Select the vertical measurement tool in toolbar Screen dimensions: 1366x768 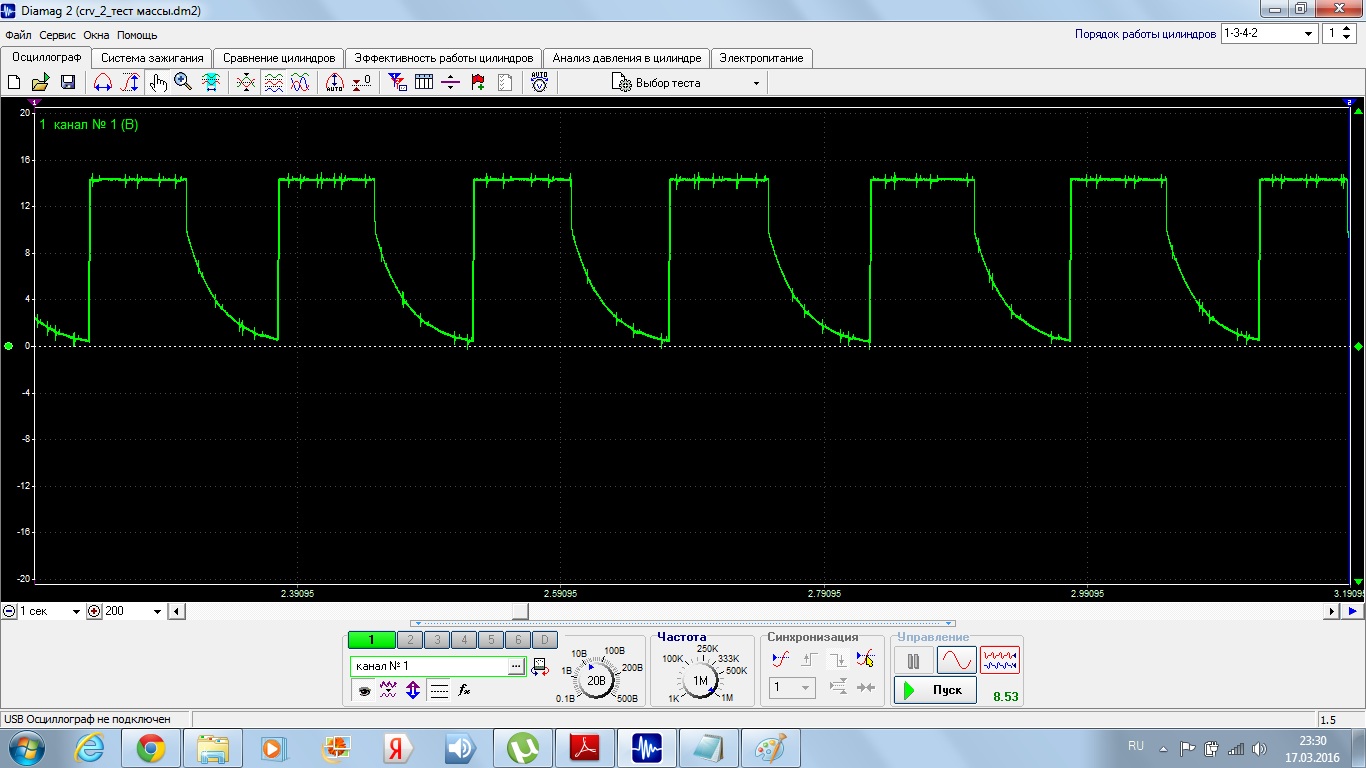[x=130, y=83]
